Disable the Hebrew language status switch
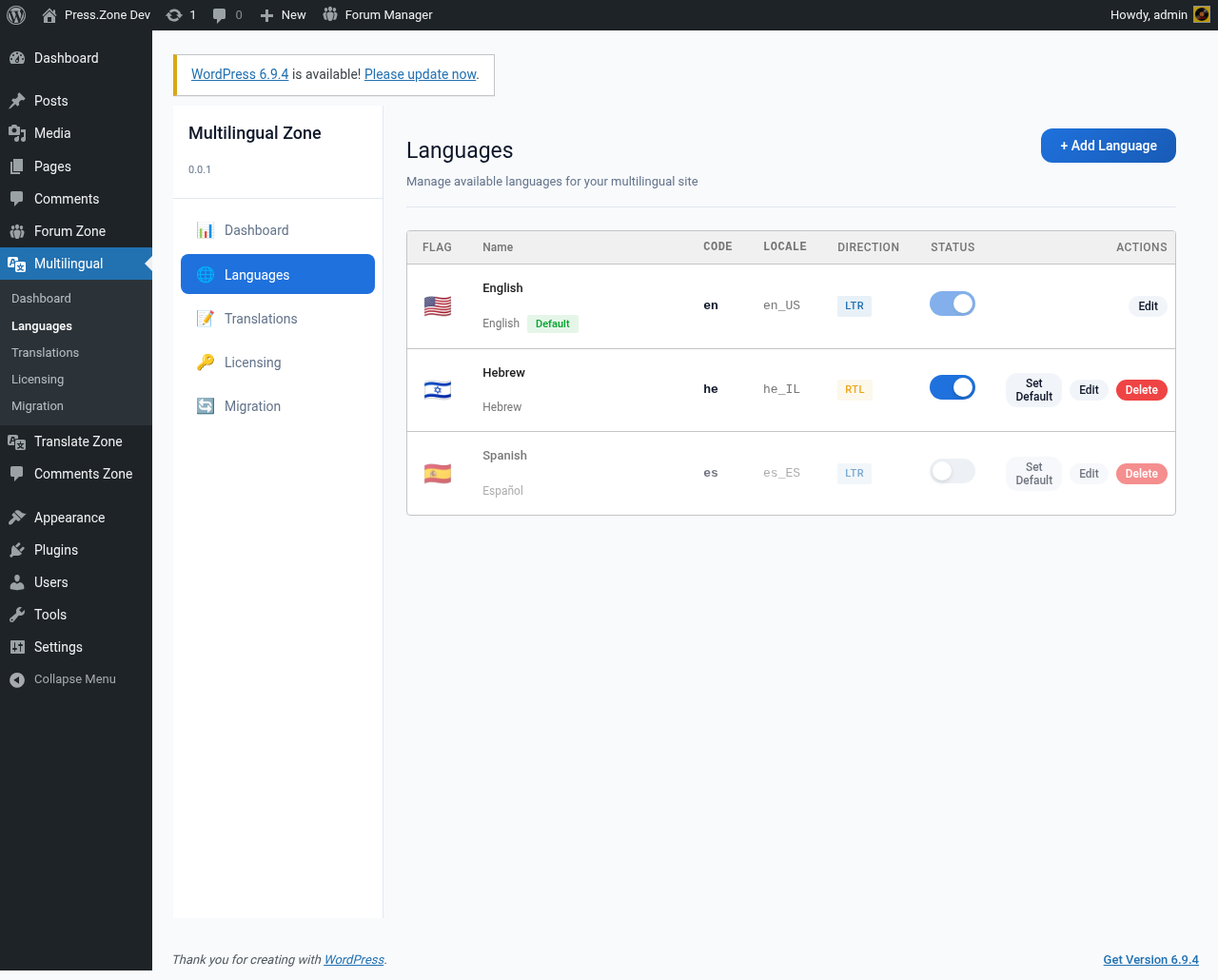This screenshot has height=980, width=1218. point(953,387)
